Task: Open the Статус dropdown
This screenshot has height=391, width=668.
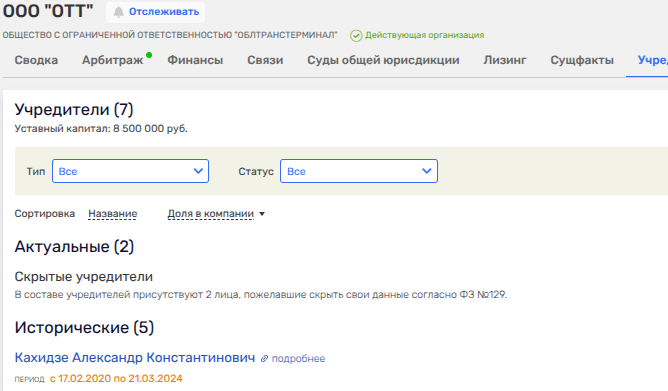Action: click(x=359, y=171)
